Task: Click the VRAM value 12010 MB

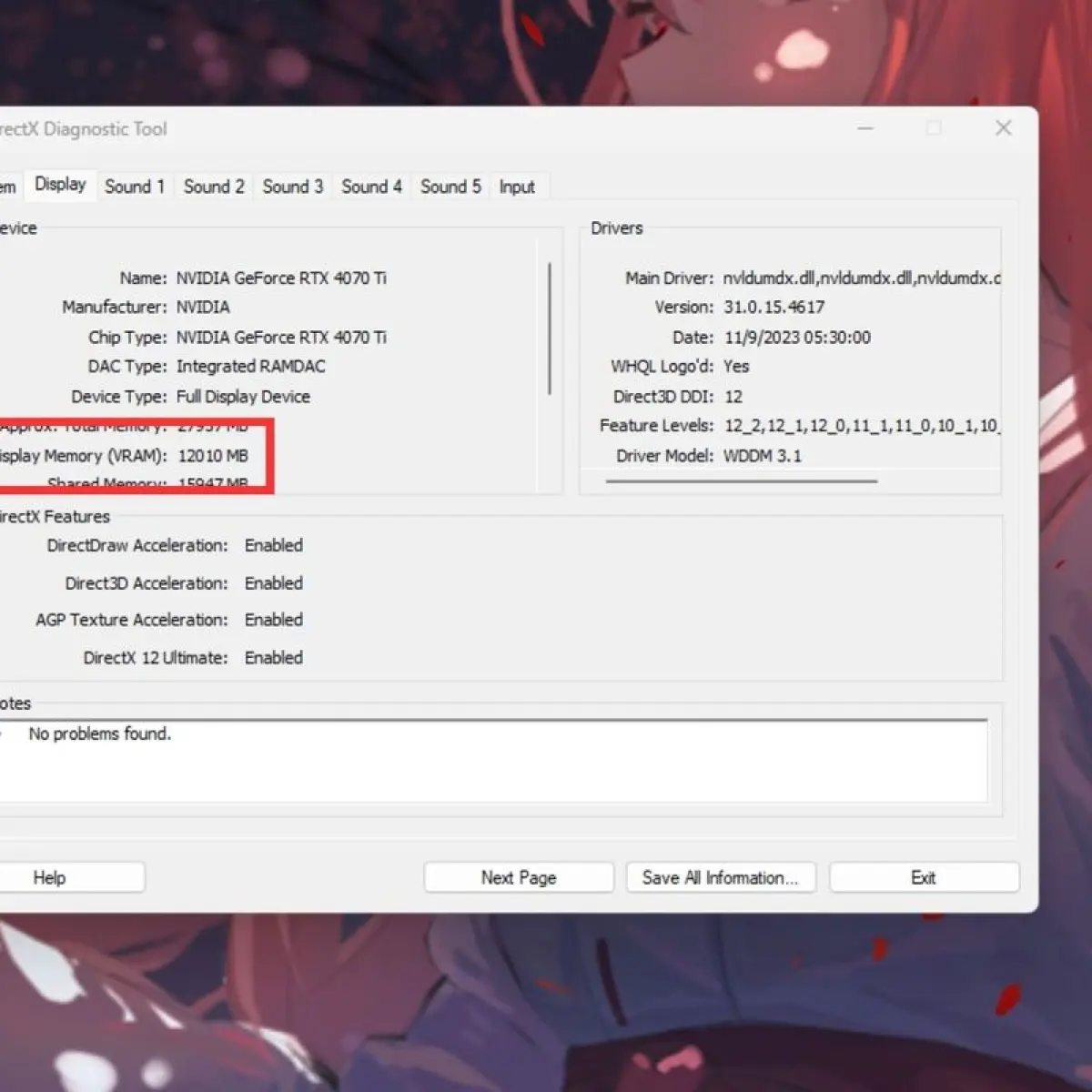Action: click(213, 455)
